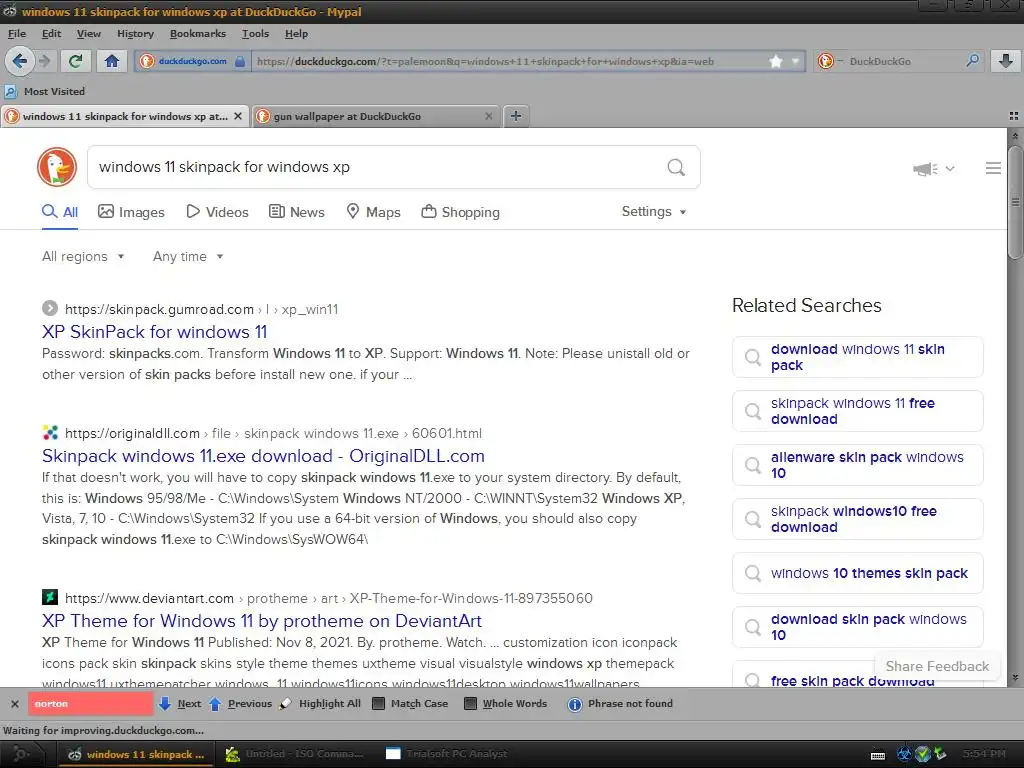The width and height of the screenshot is (1024, 768).
Task: Switch to the Images search tab
Action: pyautogui.click(x=131, y=212)
